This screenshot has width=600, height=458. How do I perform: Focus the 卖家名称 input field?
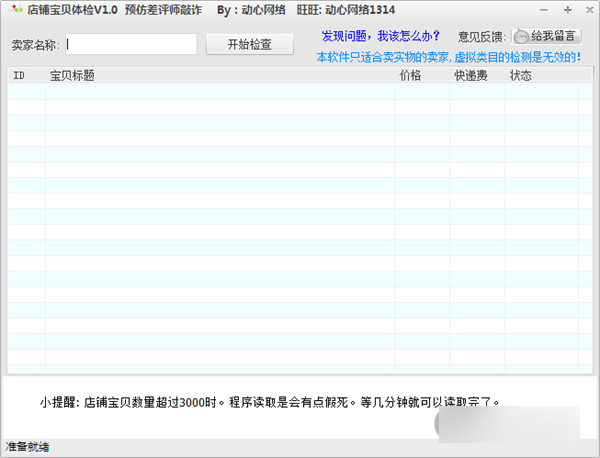[131, 44]
